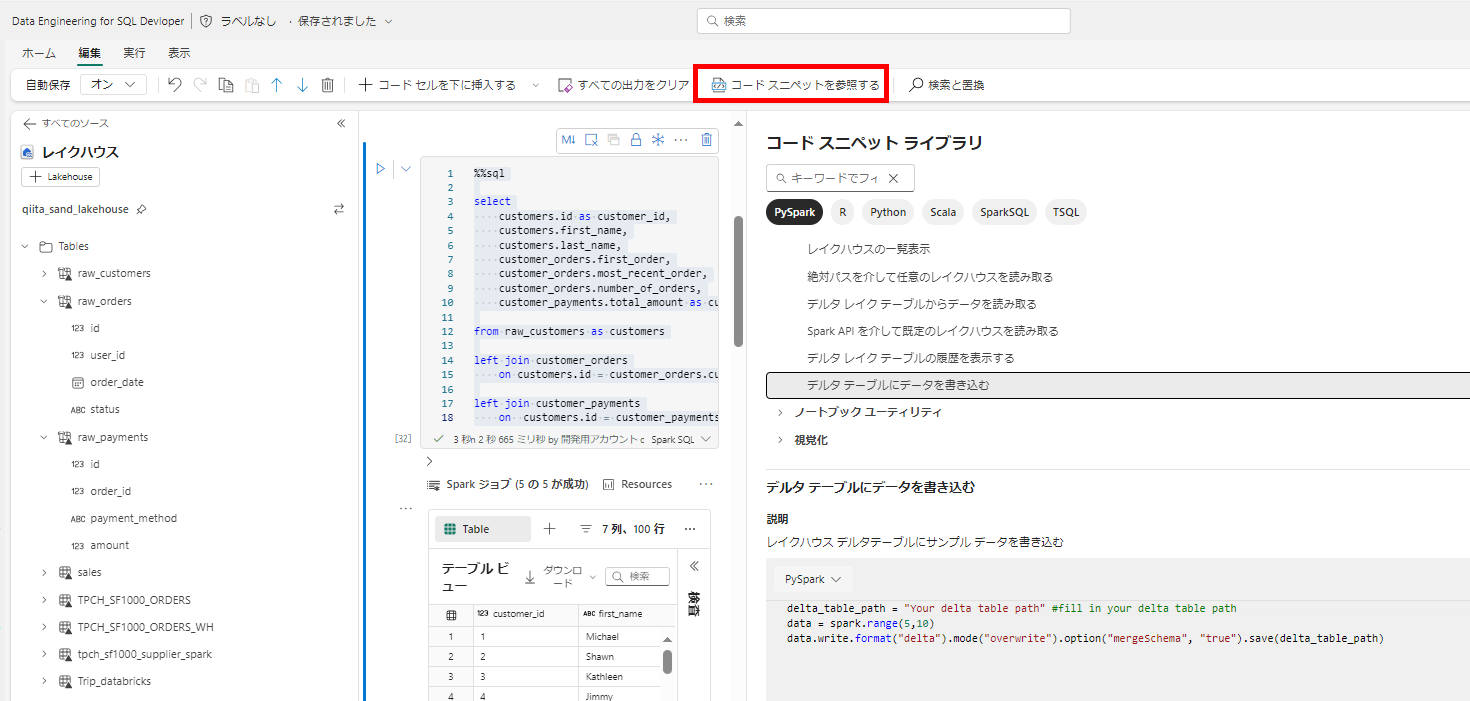
Task: Freeze the cell using the snowflake icon
Action: click(x=658, y=140)
